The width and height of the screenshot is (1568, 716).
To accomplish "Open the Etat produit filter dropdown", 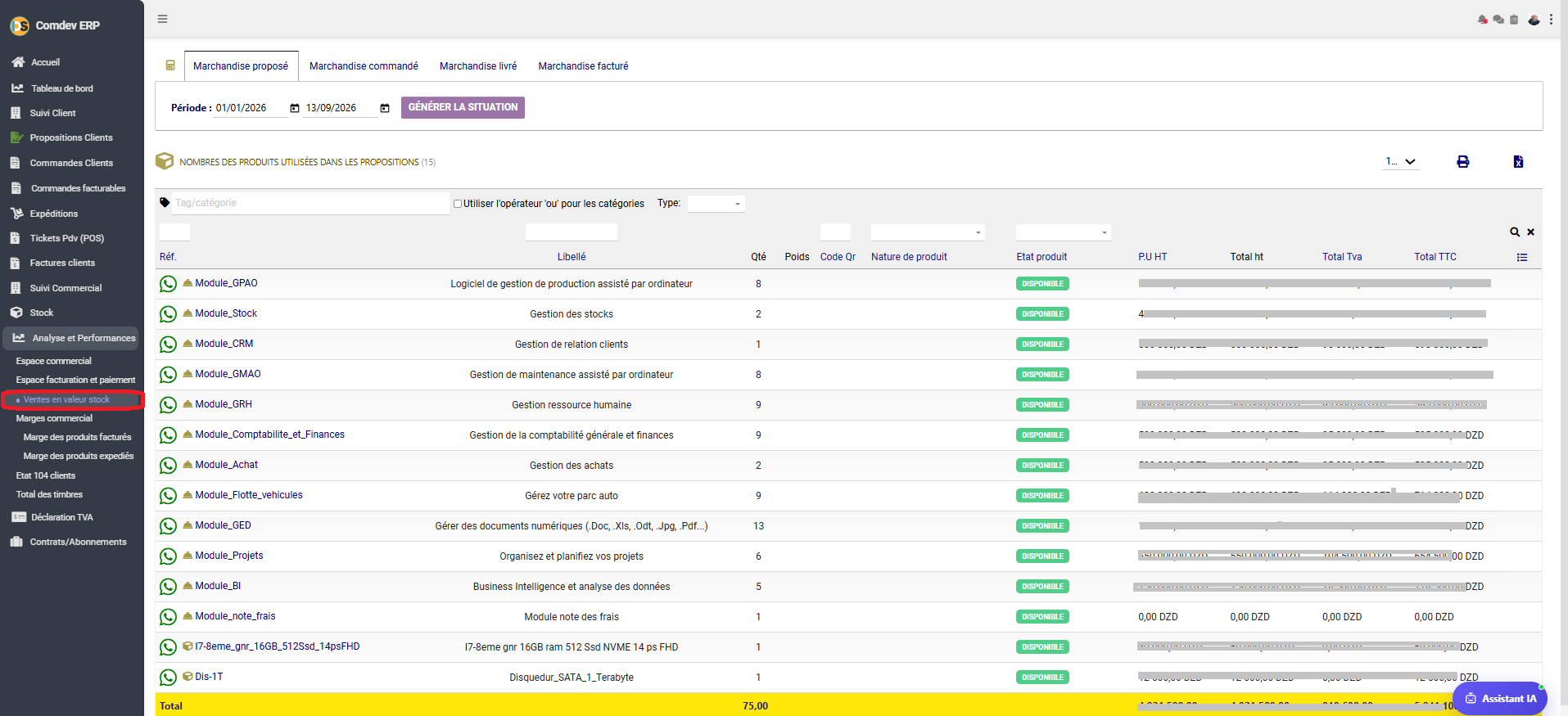I will pos(1063,232).
